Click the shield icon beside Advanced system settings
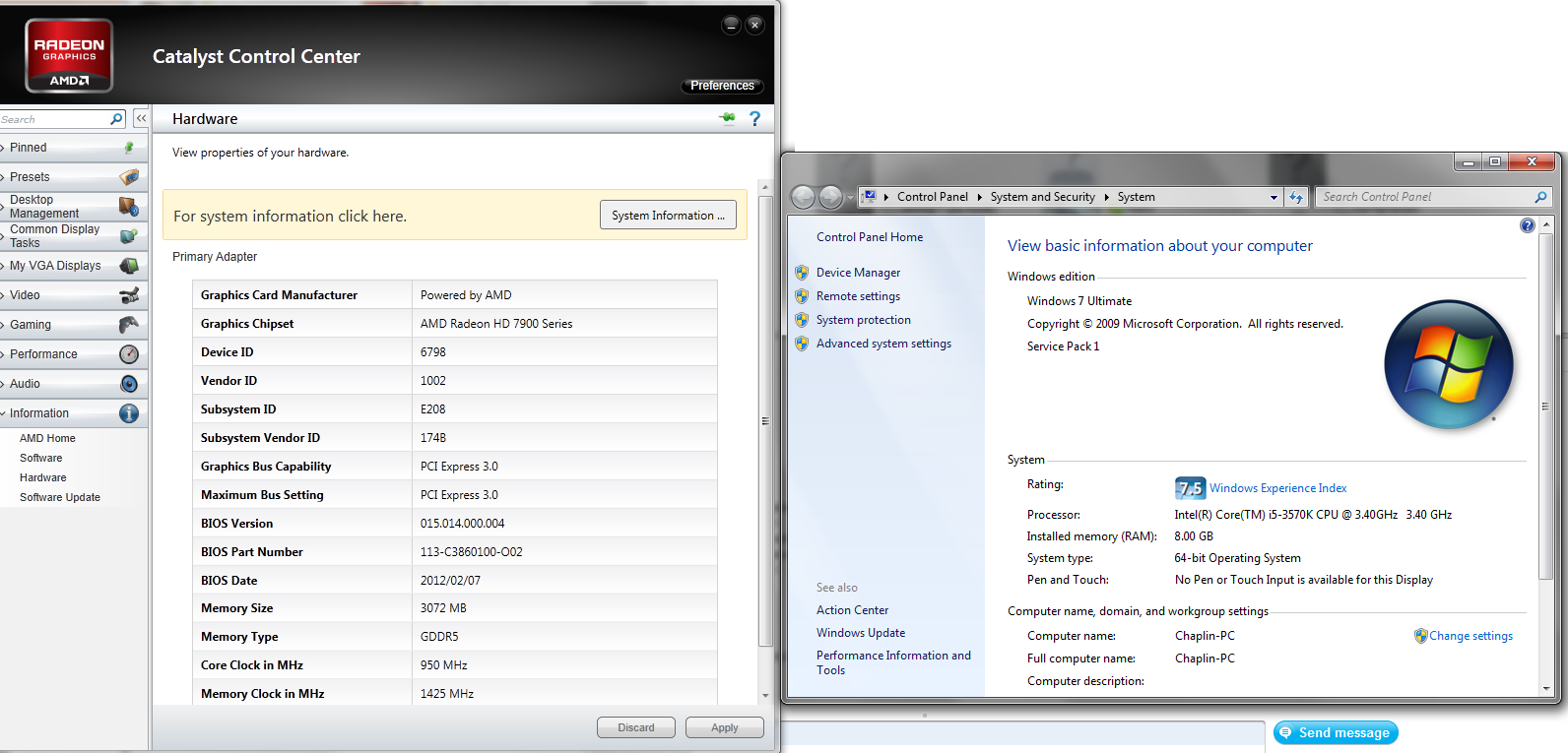The height and width of the screenshot is (753, 1568). point(802,344)
